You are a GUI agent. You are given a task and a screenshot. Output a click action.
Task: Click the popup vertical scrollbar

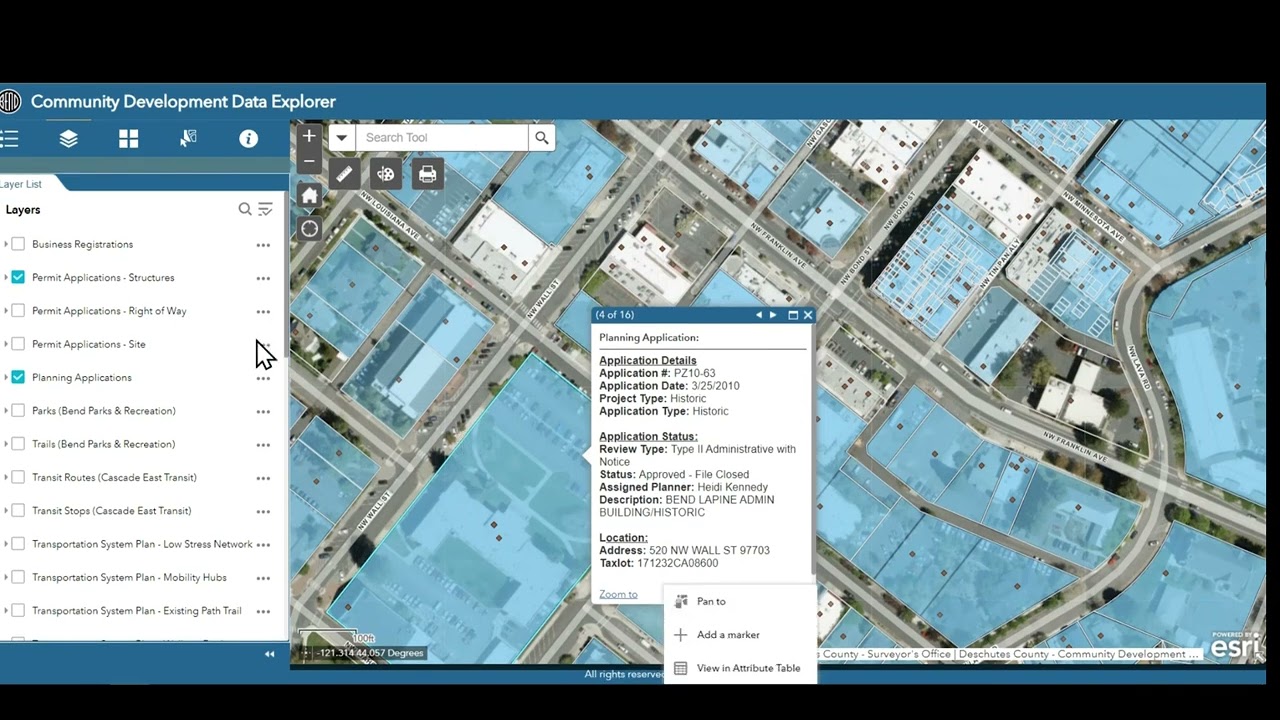point(813,450)
